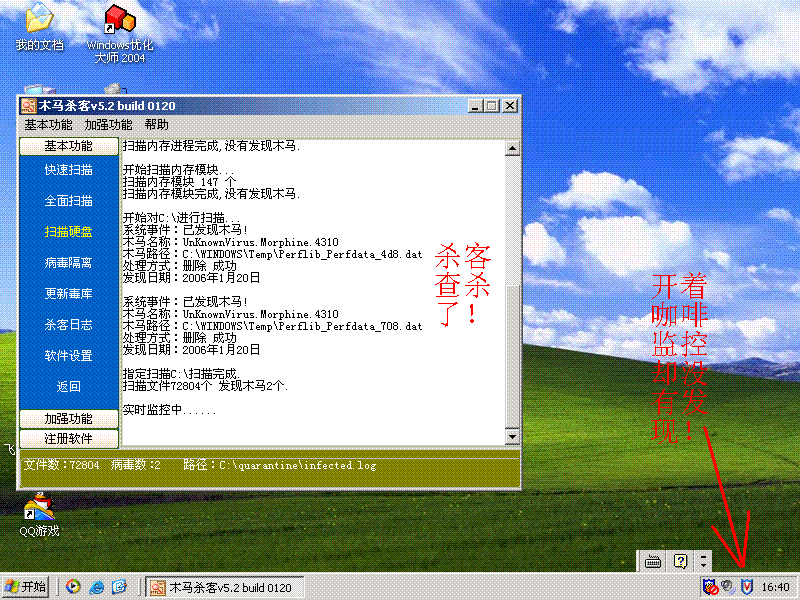Viewport: 800px width, 600px height.
Task: Open the QQ游戏 desktop shortcut
Action: tap(39, 514)
